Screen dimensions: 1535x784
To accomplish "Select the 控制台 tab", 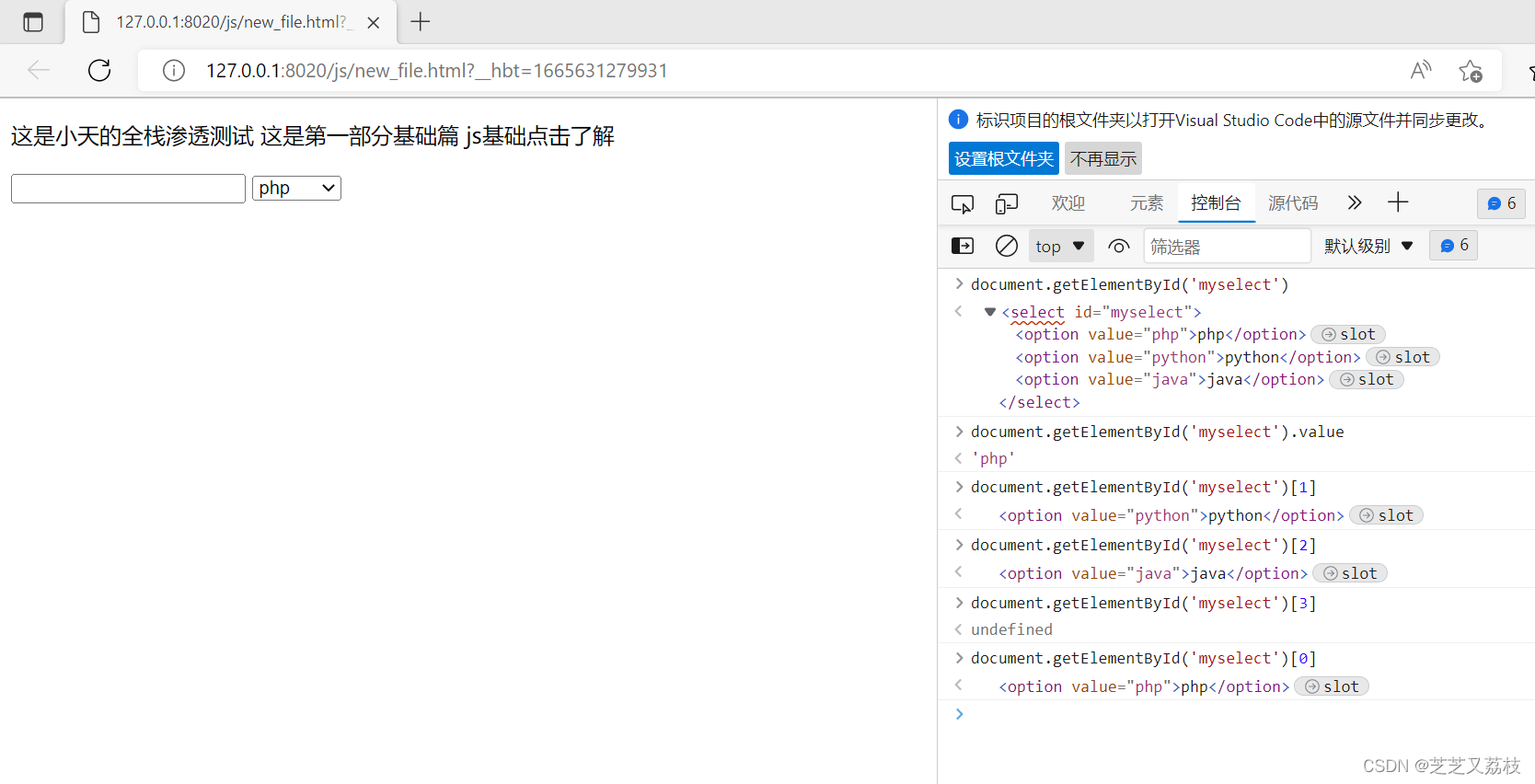I will 1216,202.
